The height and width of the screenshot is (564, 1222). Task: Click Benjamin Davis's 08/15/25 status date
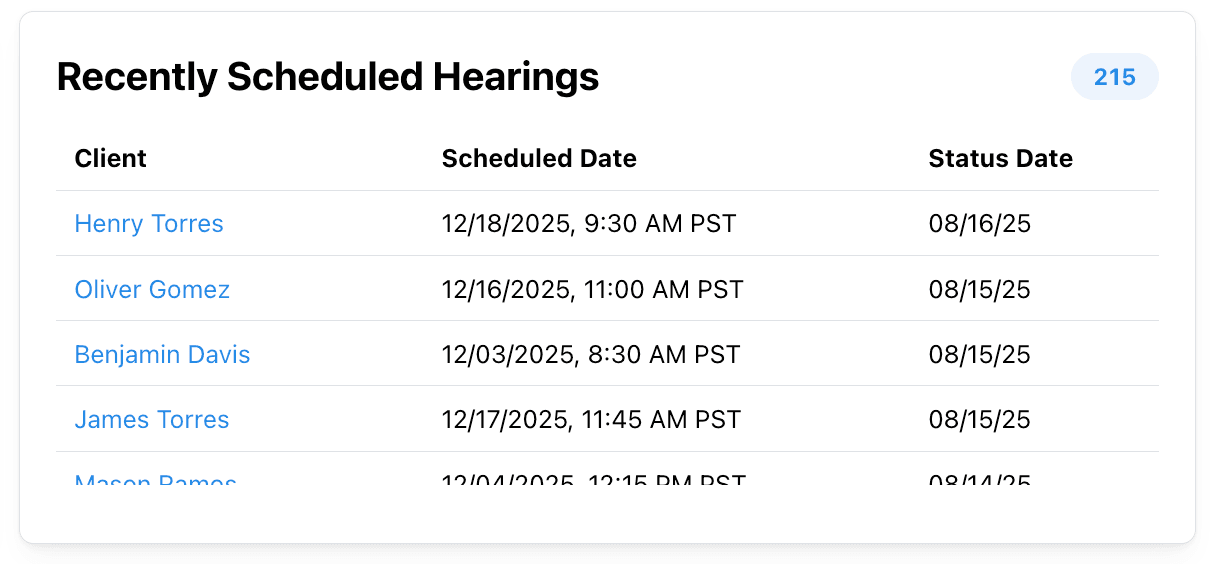pos(979,354)
